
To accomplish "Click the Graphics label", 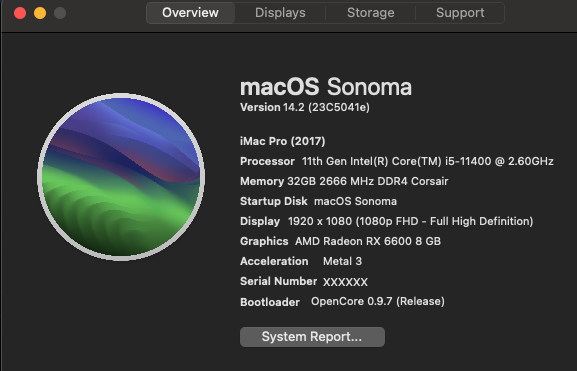I will click(x=264, y=241).
